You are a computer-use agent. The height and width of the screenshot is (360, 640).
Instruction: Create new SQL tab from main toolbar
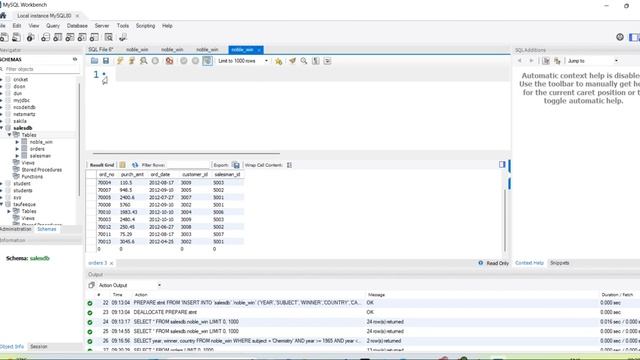point(4,37)
